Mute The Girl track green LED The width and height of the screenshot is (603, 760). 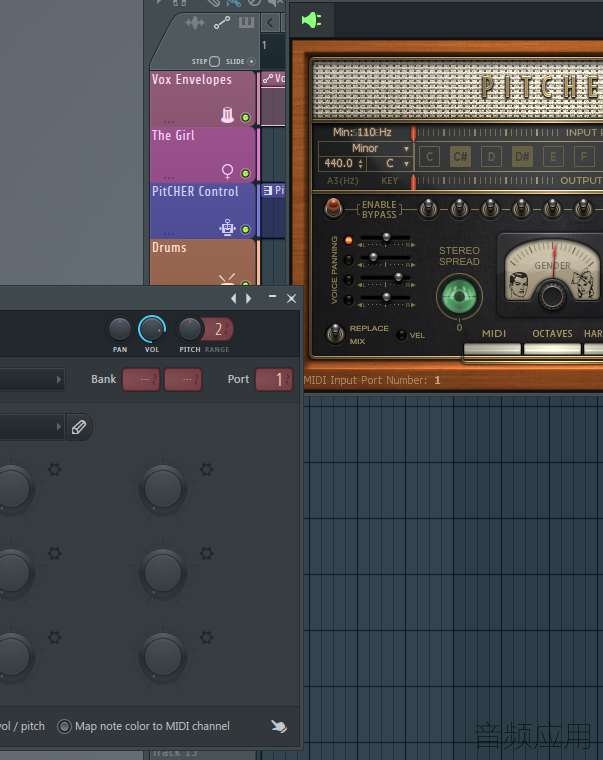click(245, 174)
